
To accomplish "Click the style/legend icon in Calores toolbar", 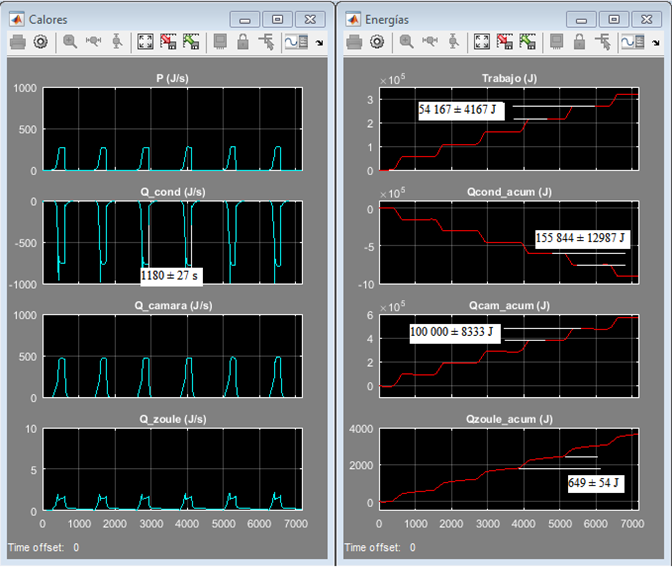I will (296, 42).
